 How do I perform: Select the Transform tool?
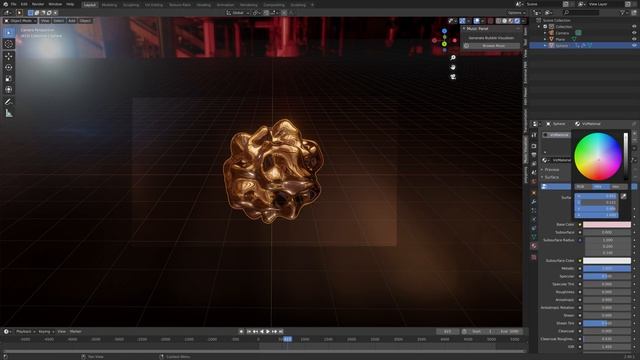point(9,89)
